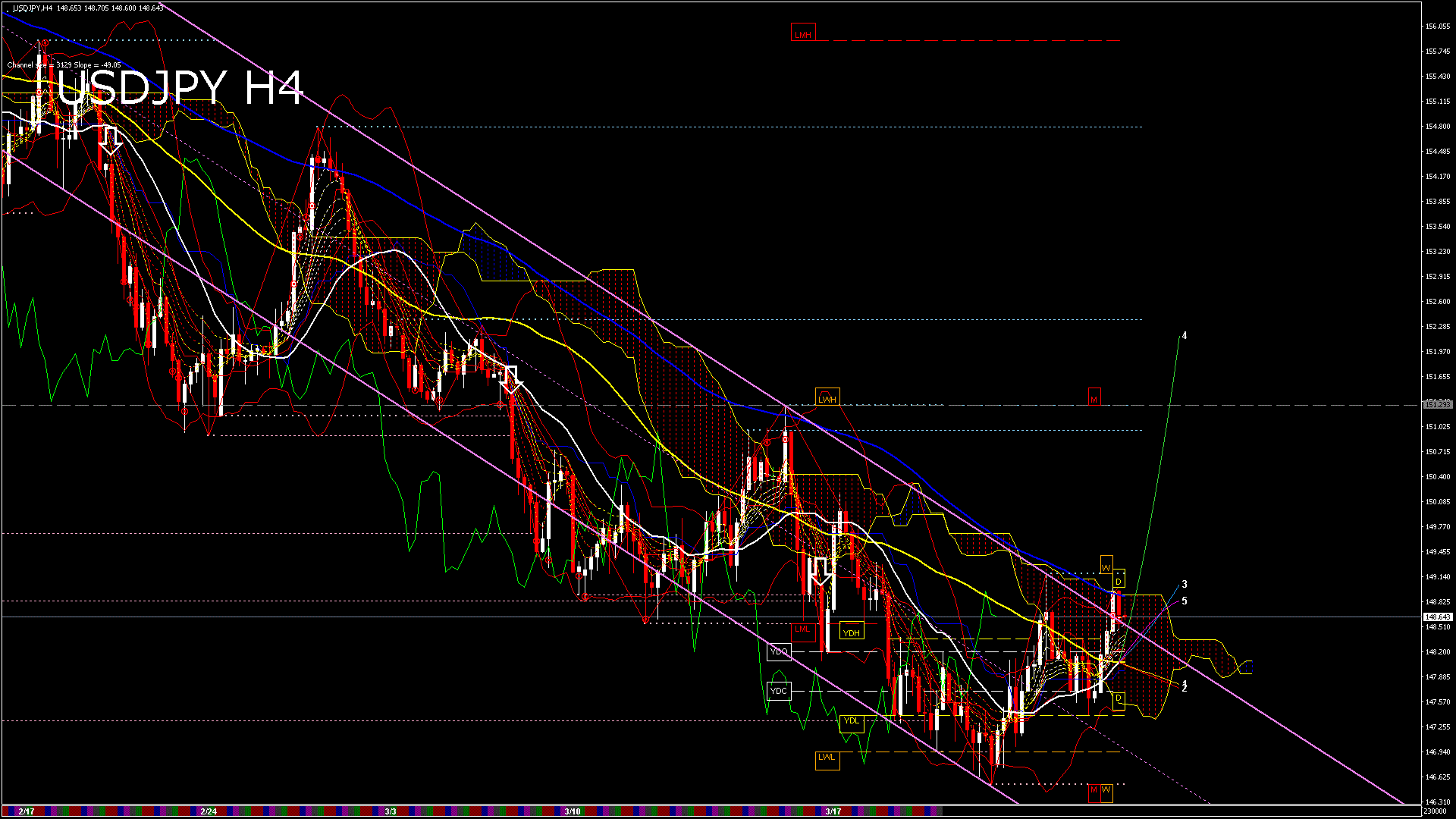The width and height of the screenshot is (1456, 819).
Task: Click the 146.310 price axis label
Action: tap(1438, 802)
